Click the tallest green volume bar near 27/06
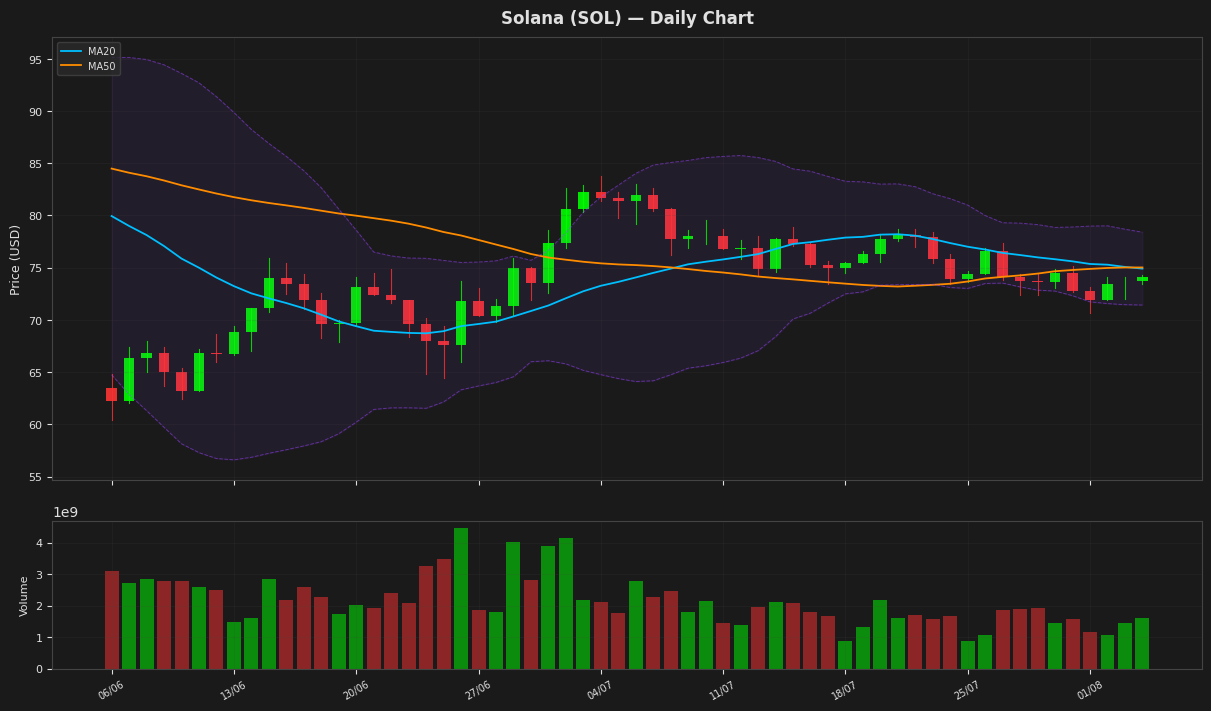Viewport: 1211px width, 711px height. (461, 598)
